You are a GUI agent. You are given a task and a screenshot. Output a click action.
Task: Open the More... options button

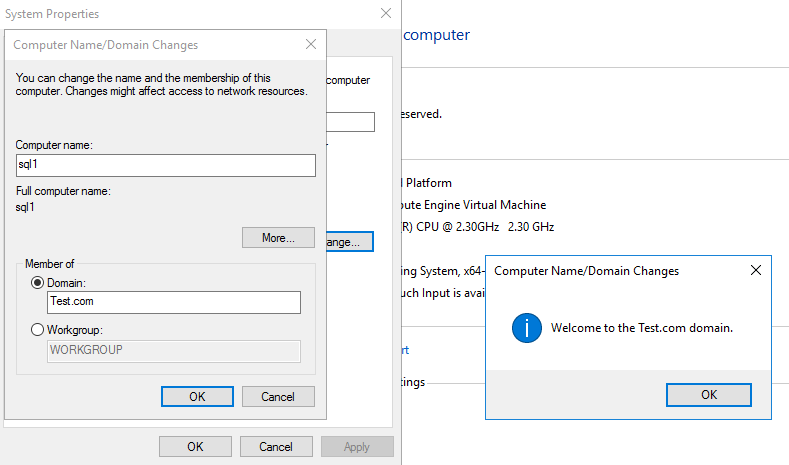pos(278,238)
